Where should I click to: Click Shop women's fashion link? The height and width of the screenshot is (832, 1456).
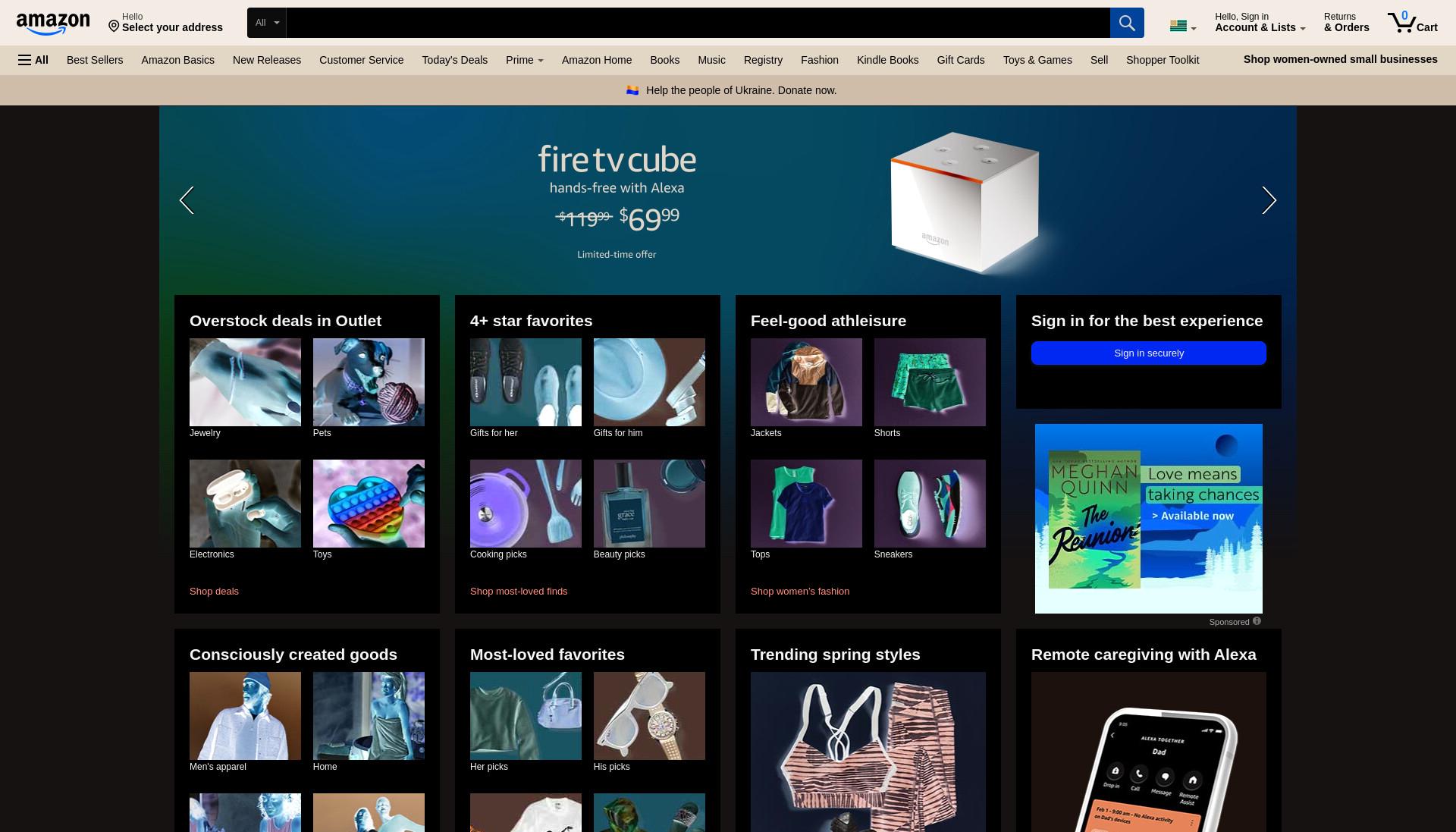[800, 592]
